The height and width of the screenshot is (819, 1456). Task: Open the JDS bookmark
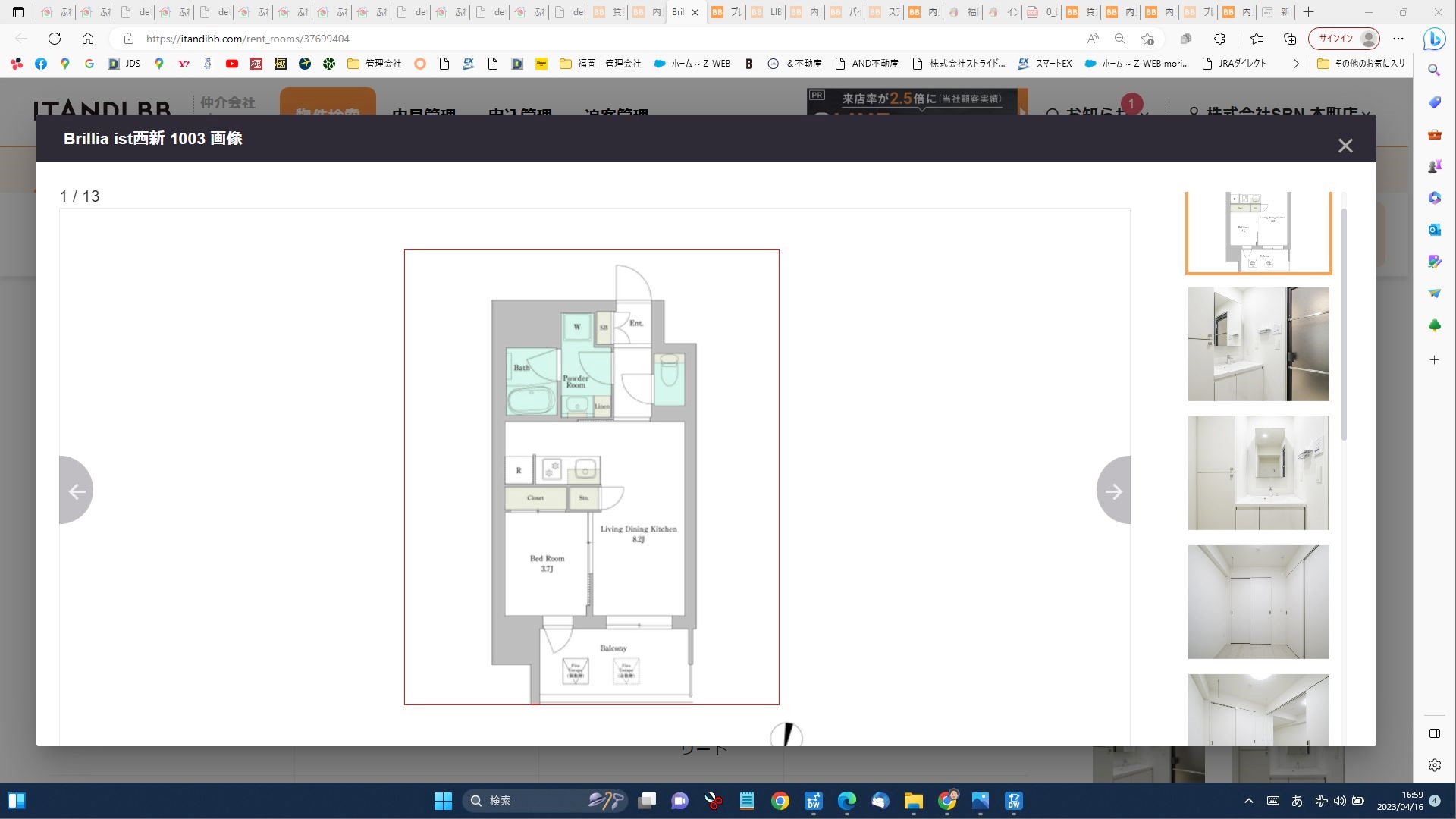pos(124,64)
